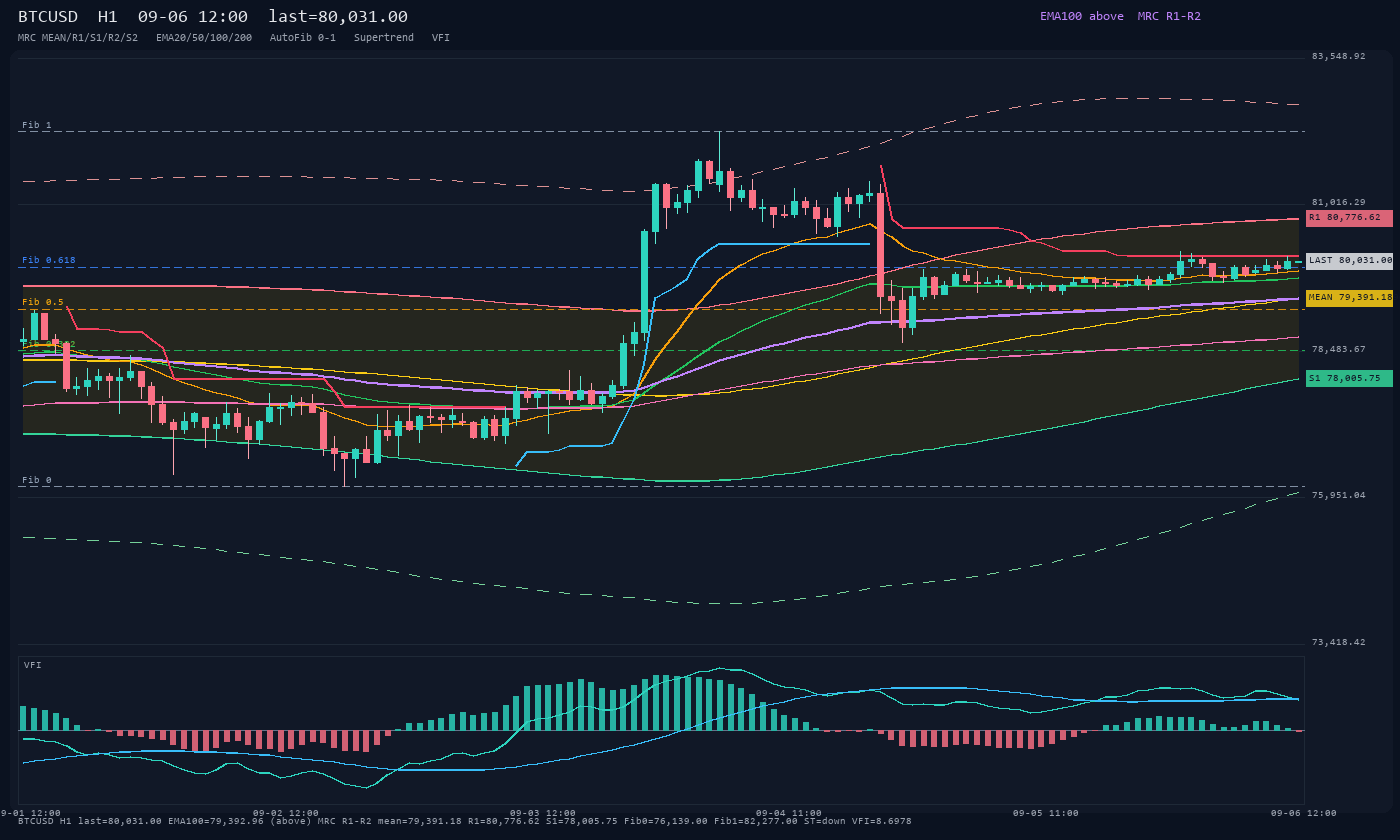Click the VFI panel title

33,665
